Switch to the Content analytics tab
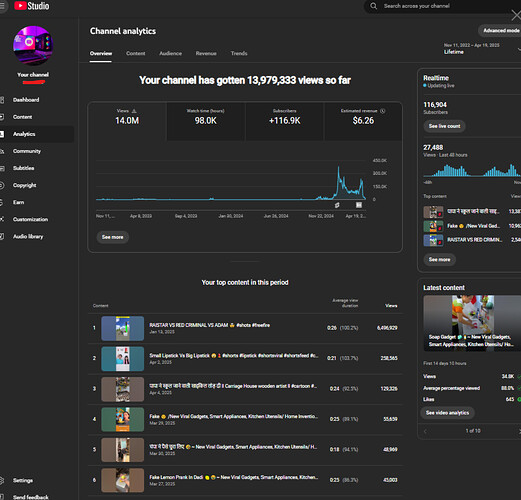Viewport: 521px width, 500px height. coord(136,53)
